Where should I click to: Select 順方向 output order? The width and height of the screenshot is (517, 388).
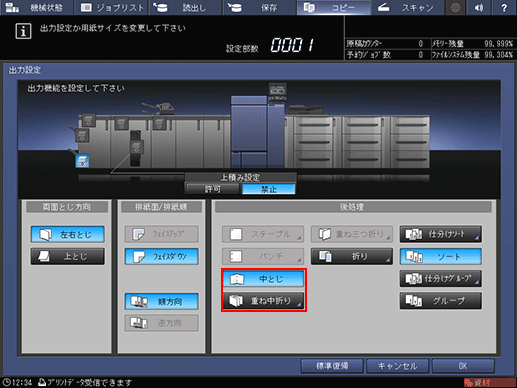click(x=162, y=301)
